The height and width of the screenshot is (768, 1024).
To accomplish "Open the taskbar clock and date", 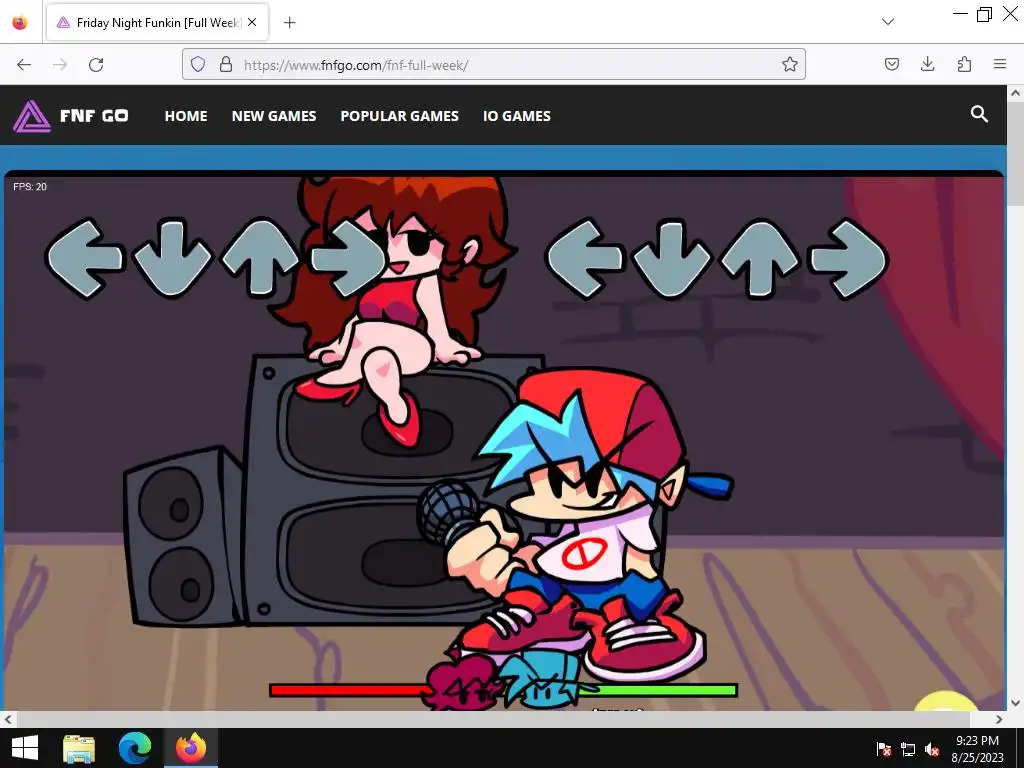I will point(977,749).
